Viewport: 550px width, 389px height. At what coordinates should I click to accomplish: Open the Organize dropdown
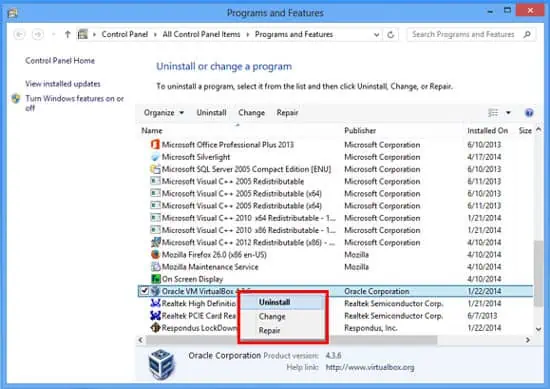tap(163, 113)
